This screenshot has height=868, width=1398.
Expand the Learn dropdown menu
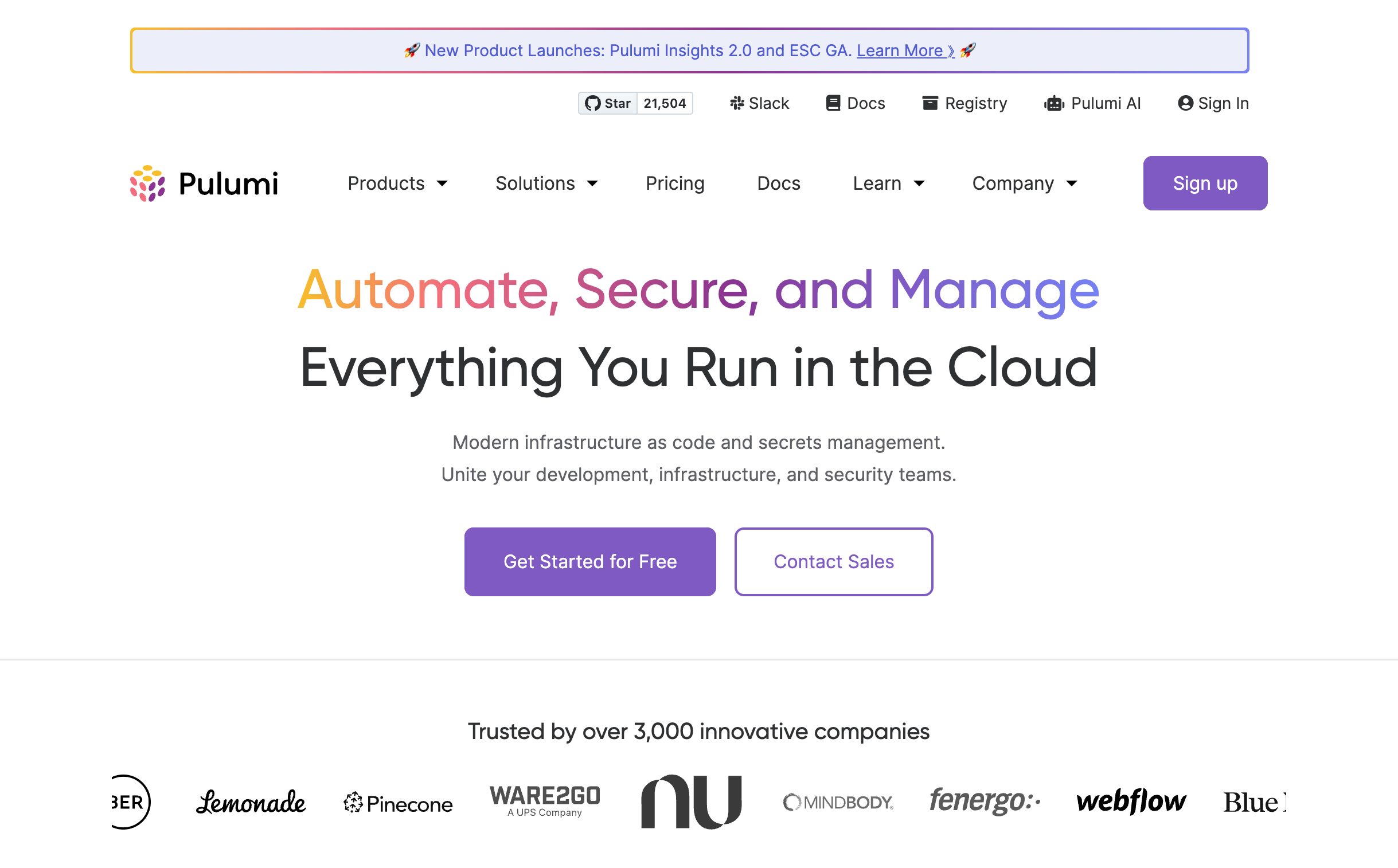coord(888,183)
